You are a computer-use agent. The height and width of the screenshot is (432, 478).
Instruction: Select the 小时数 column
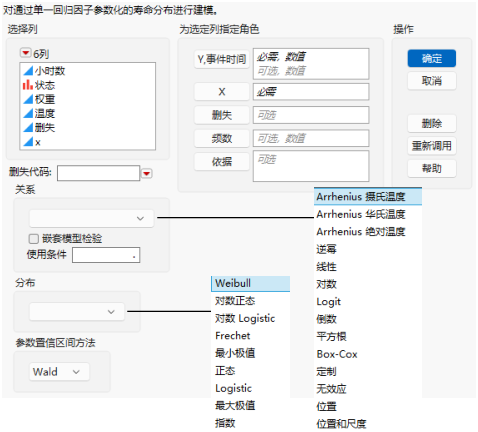[x=50, y=71]
